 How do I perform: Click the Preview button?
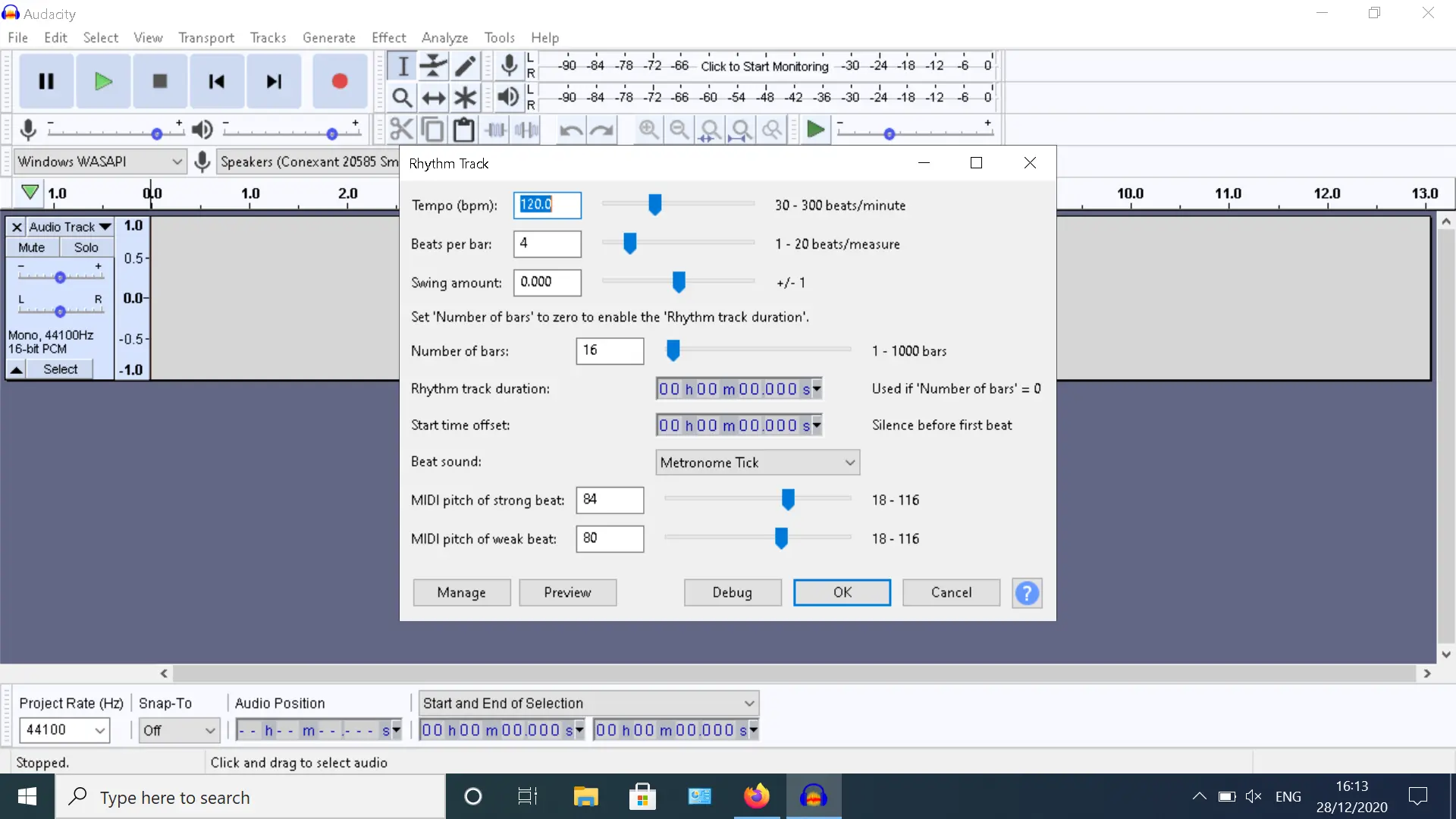point(567,593)
